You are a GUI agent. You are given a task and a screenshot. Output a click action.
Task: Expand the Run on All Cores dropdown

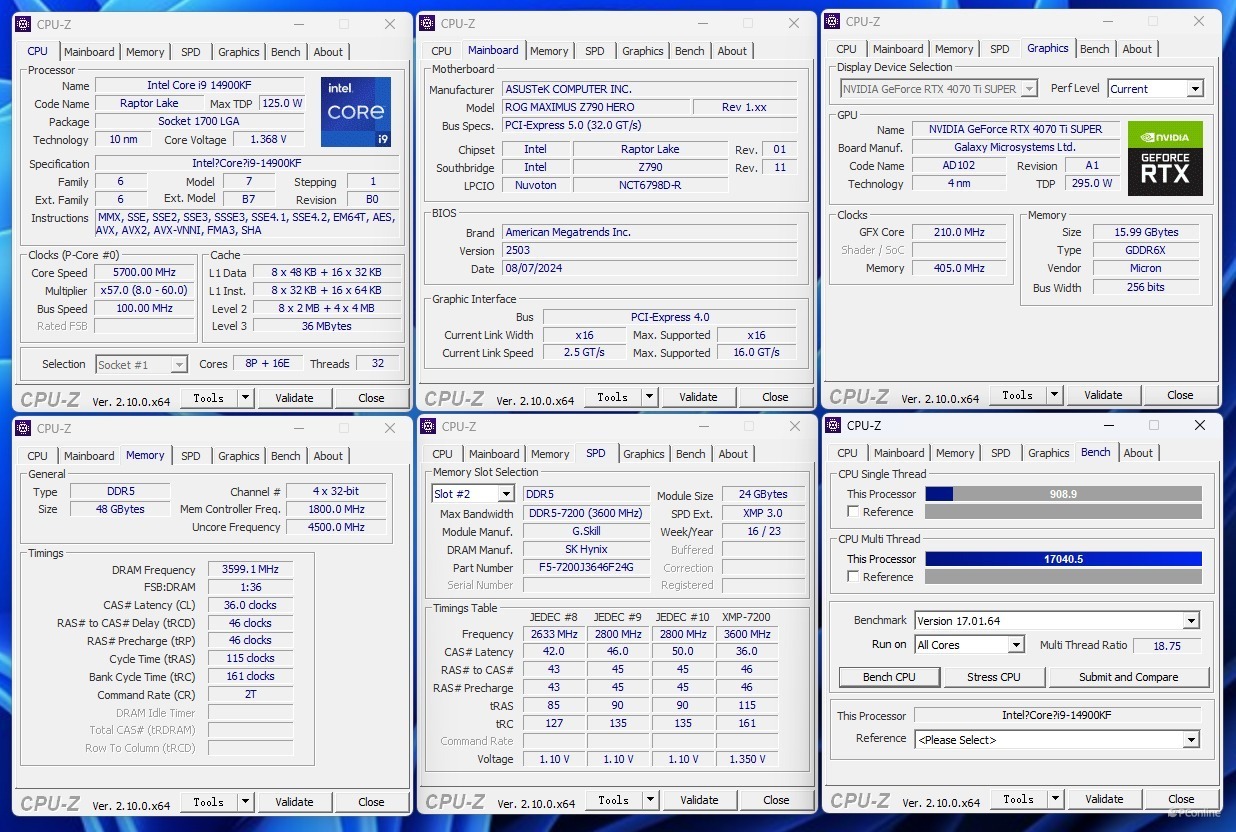[x=1015, y=645]
